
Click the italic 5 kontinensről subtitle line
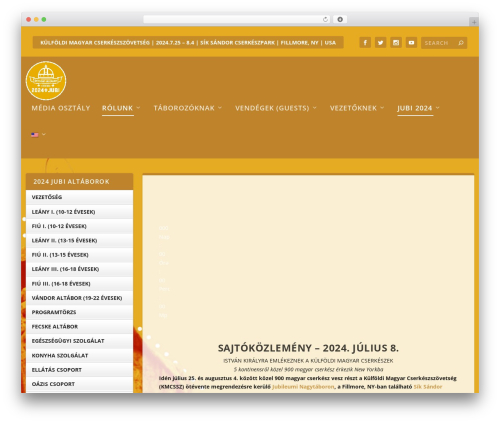(308, 369)
